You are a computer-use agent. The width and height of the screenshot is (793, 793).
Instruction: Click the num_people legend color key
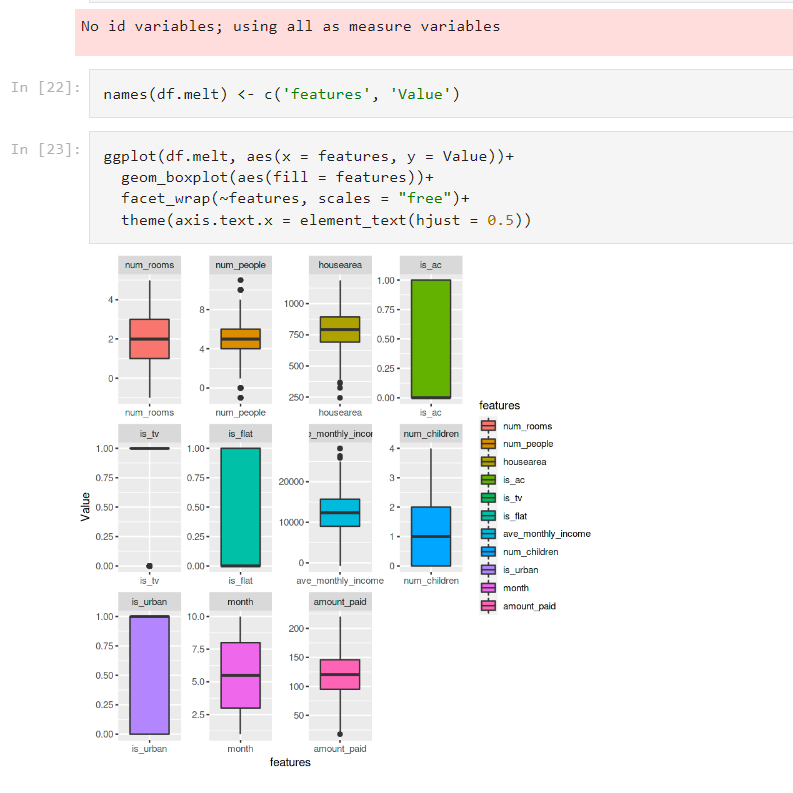pos(488,444)
